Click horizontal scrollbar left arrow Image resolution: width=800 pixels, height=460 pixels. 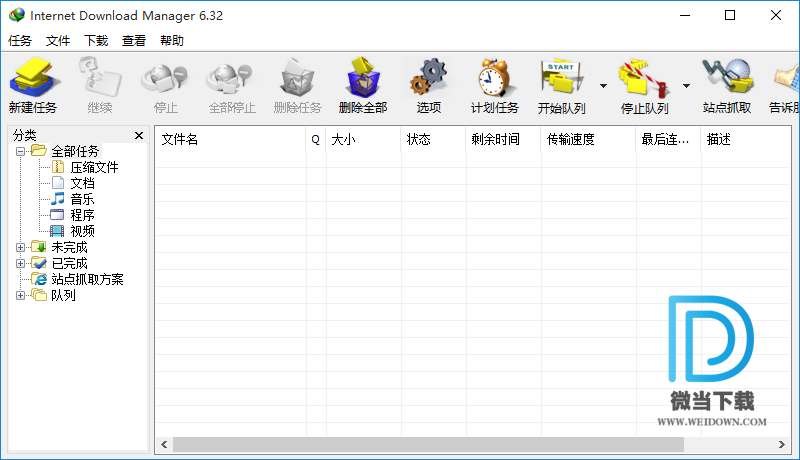164,445
